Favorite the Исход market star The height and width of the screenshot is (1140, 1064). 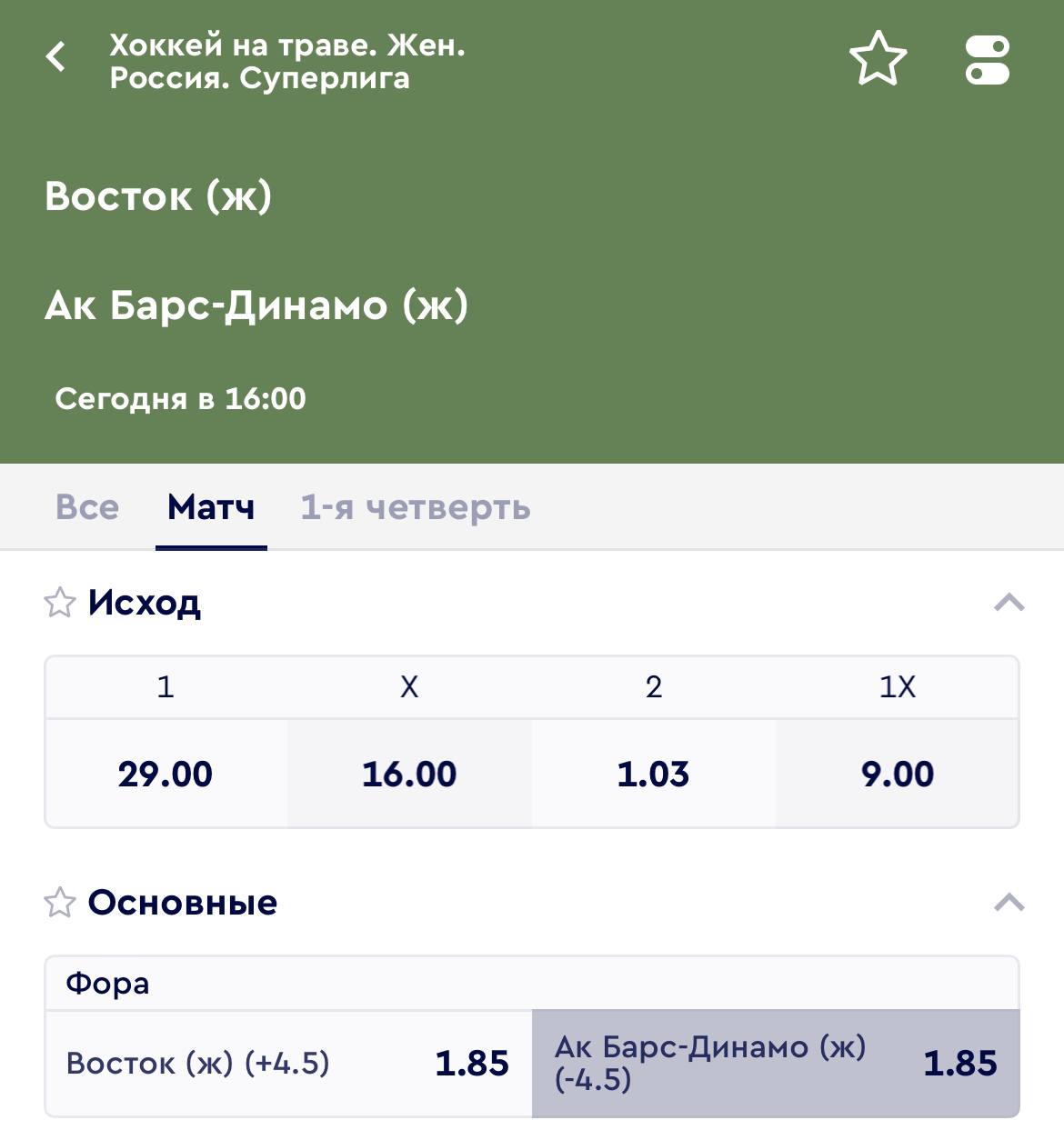[x=60, y=603]
